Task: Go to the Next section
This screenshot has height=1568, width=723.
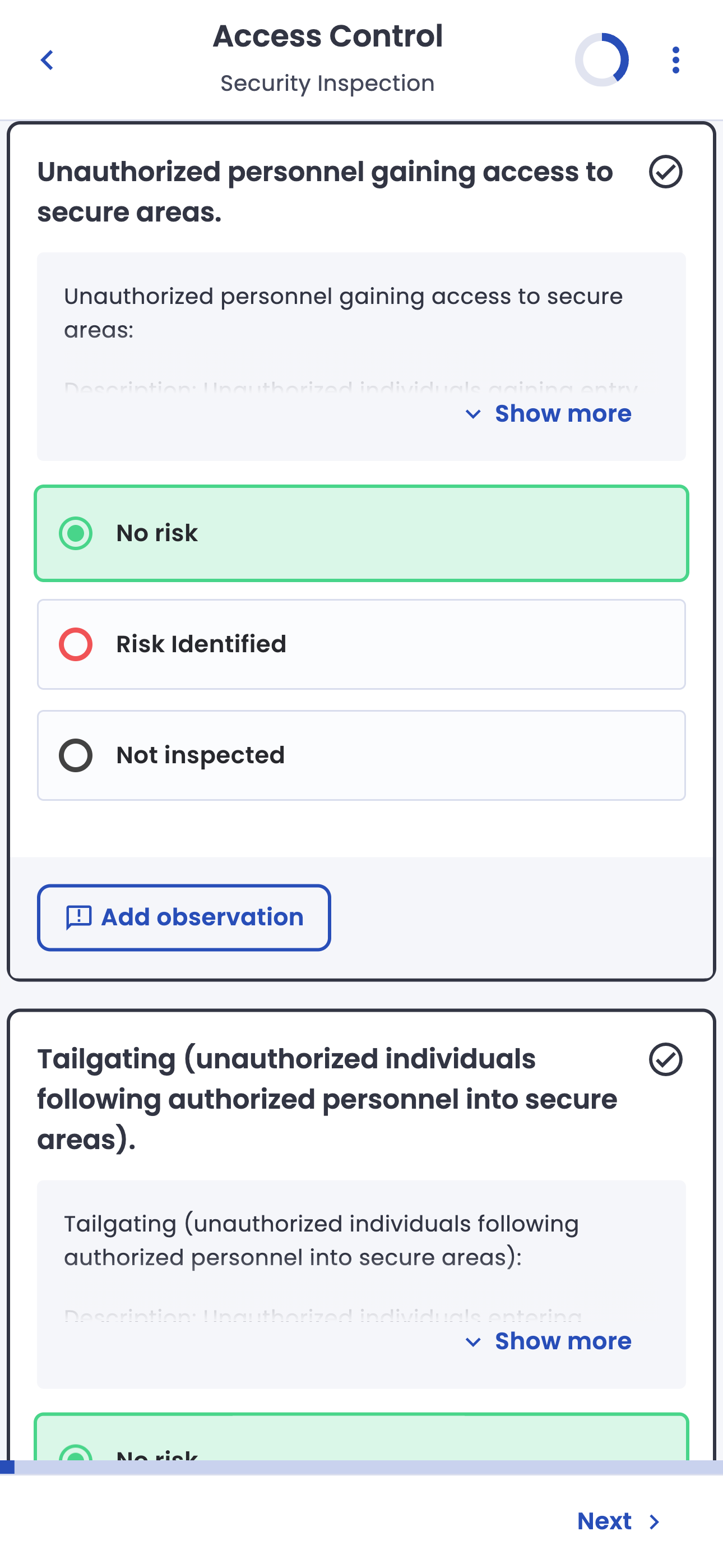Action: click(x=604, y=1522)
